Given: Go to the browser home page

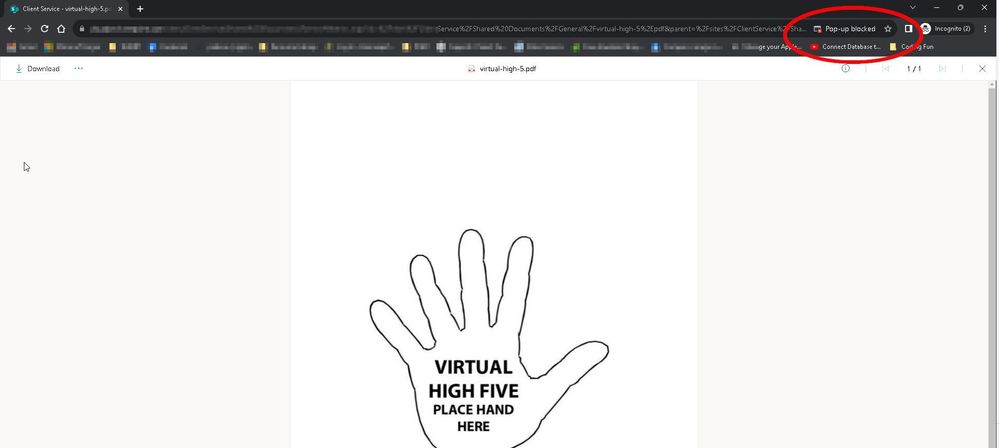Looking at the screenshot, I should (x=61, y=29).
